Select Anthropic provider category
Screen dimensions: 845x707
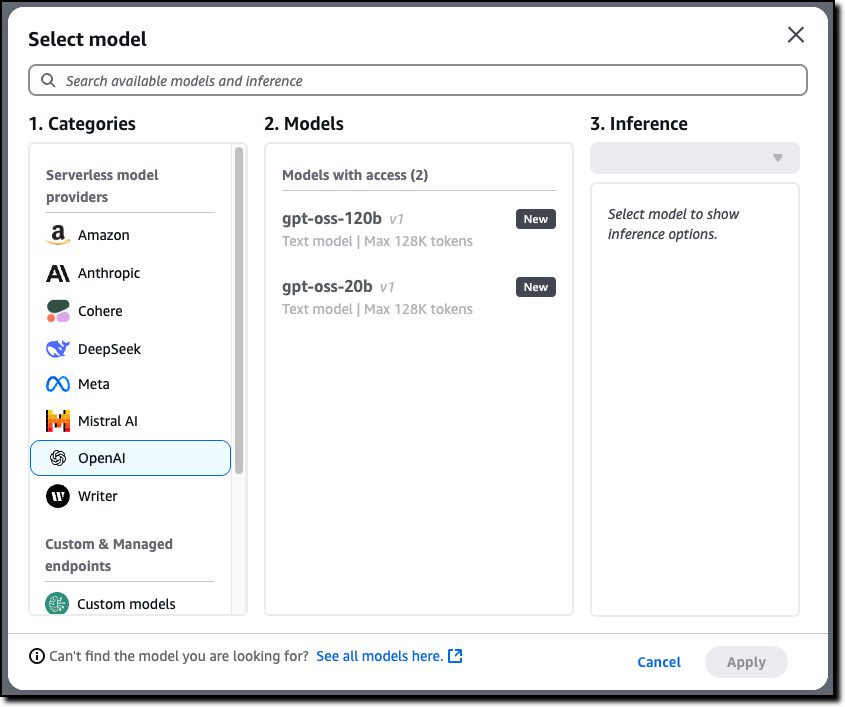click(109, 273)
